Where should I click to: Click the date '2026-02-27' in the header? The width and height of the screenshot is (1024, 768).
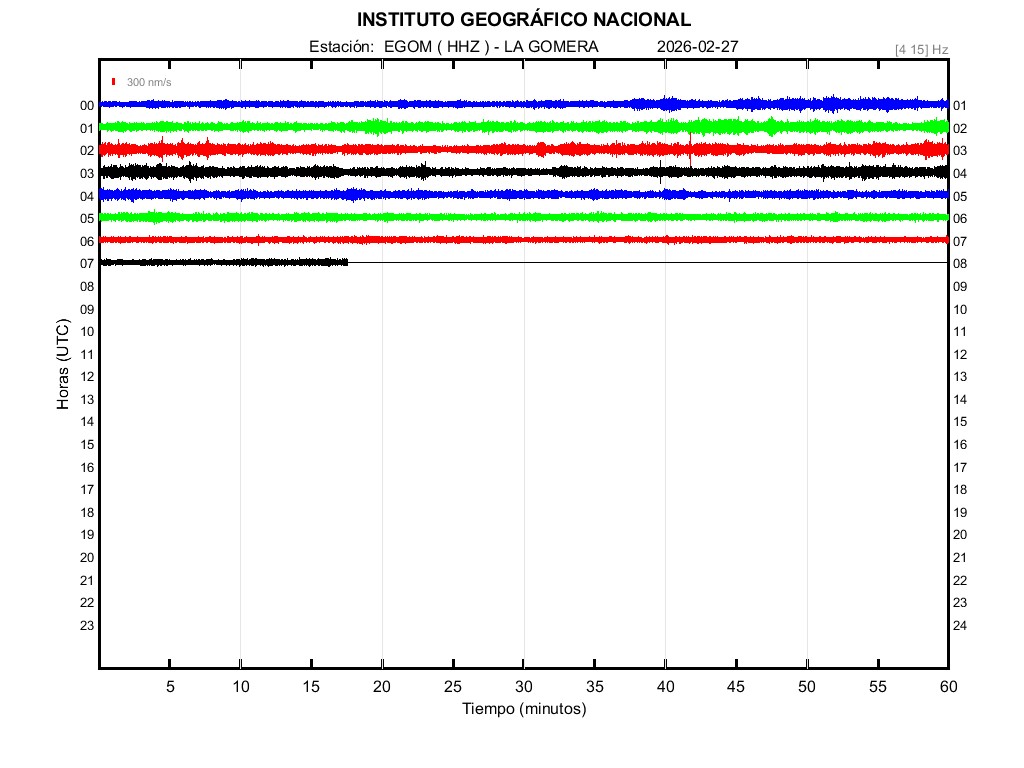click(698, 47)
